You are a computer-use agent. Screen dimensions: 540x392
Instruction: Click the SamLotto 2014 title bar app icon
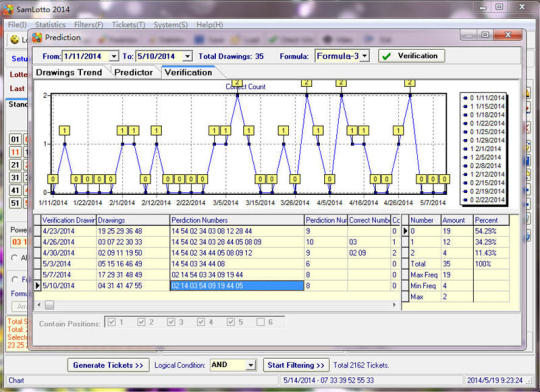point(8,10)
